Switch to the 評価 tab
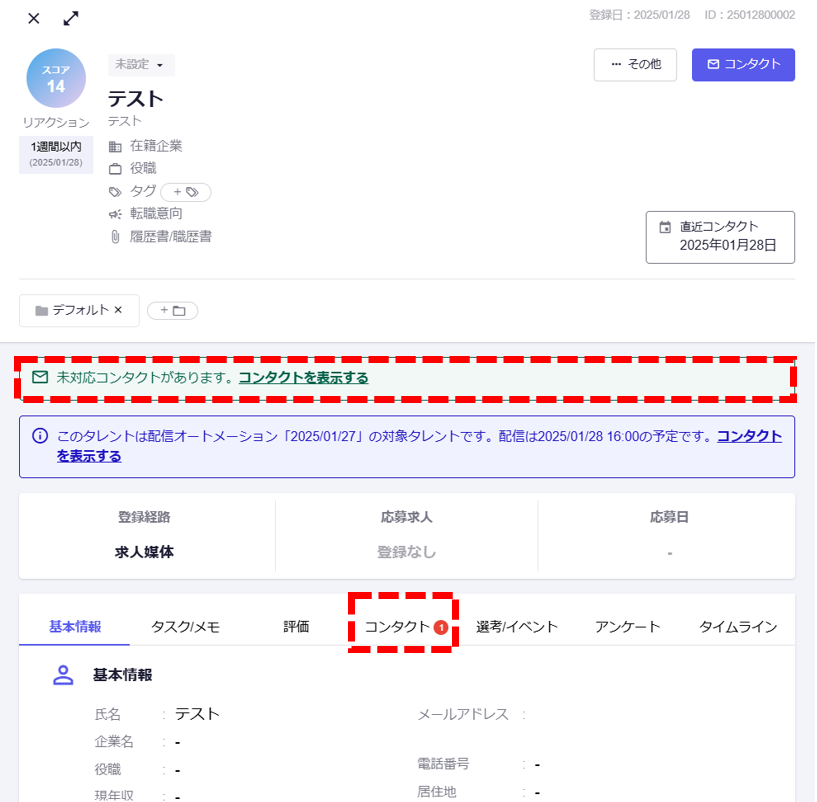 point(296,627)
